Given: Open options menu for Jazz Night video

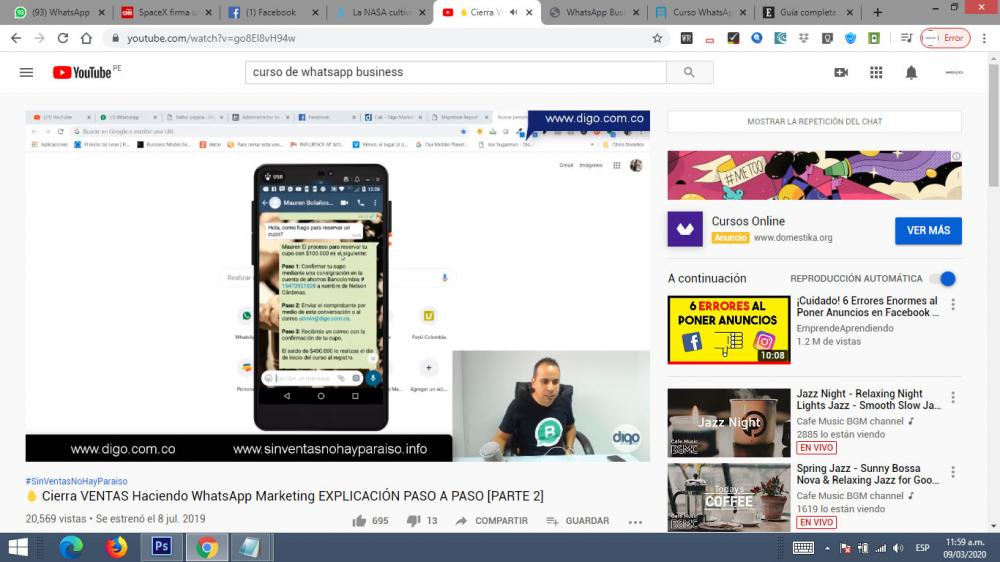Looking at the screenshot, I should (x=952, y=398).
